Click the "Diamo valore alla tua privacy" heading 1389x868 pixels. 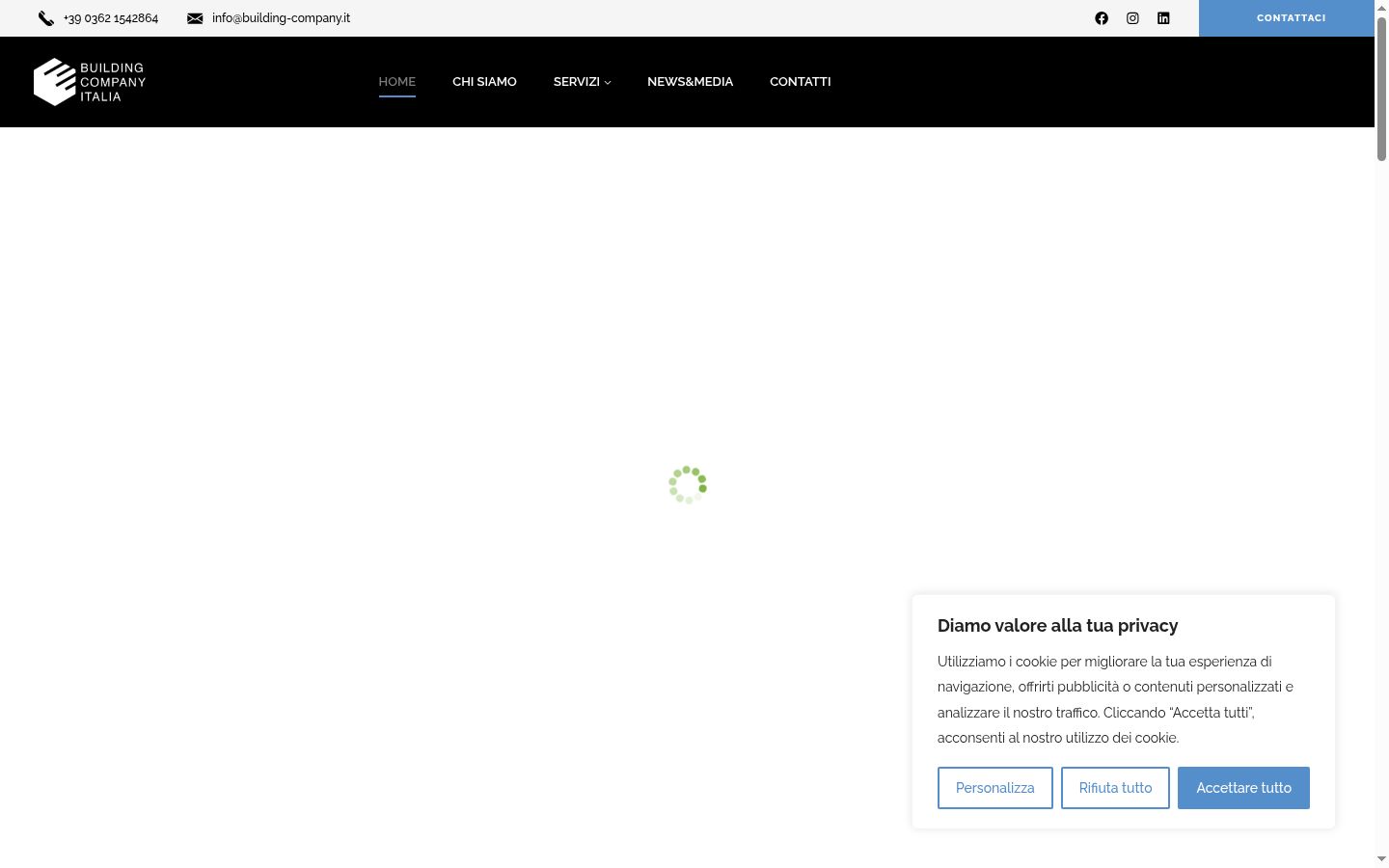1057,626
